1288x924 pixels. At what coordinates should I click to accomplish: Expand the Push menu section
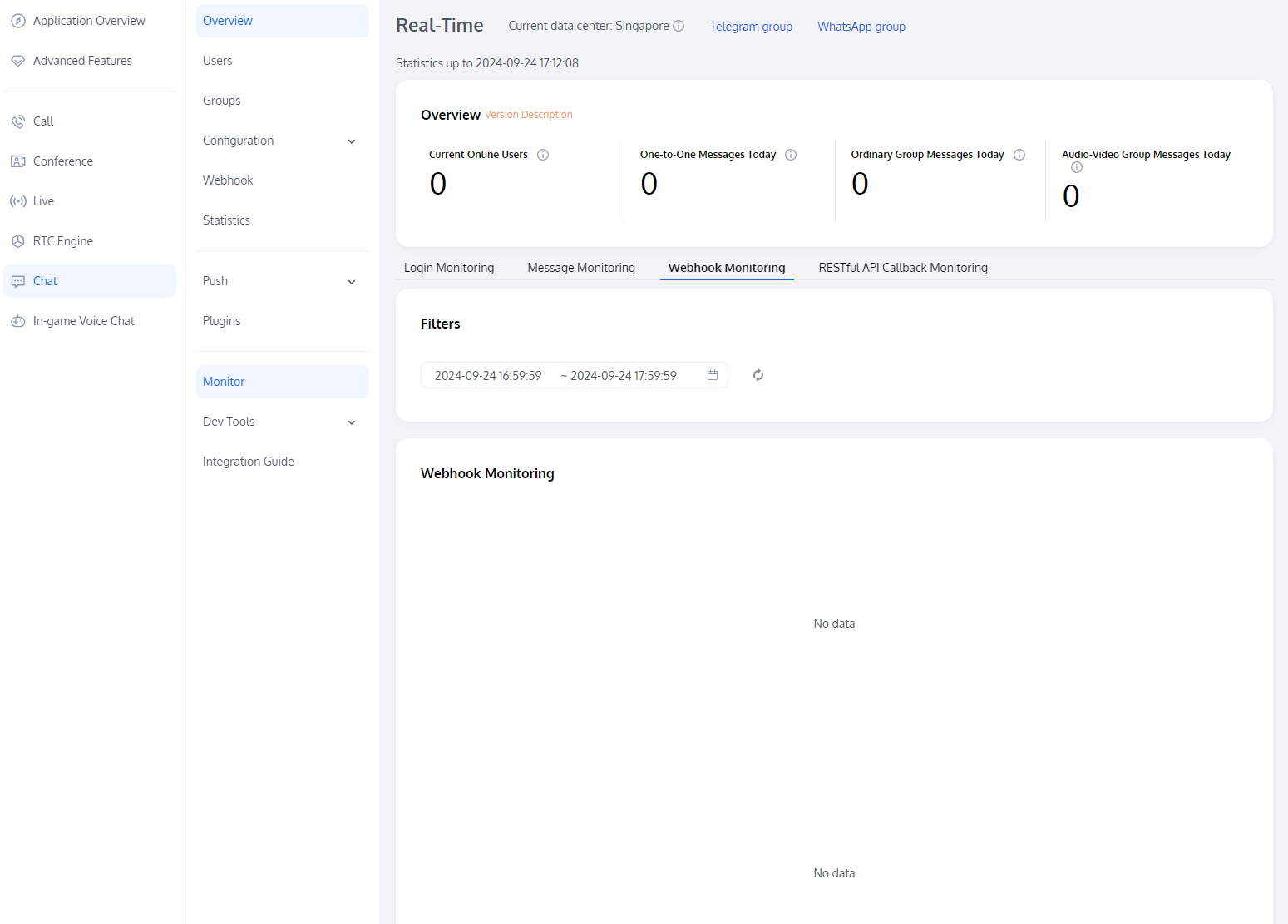click(x=281, y=281)
